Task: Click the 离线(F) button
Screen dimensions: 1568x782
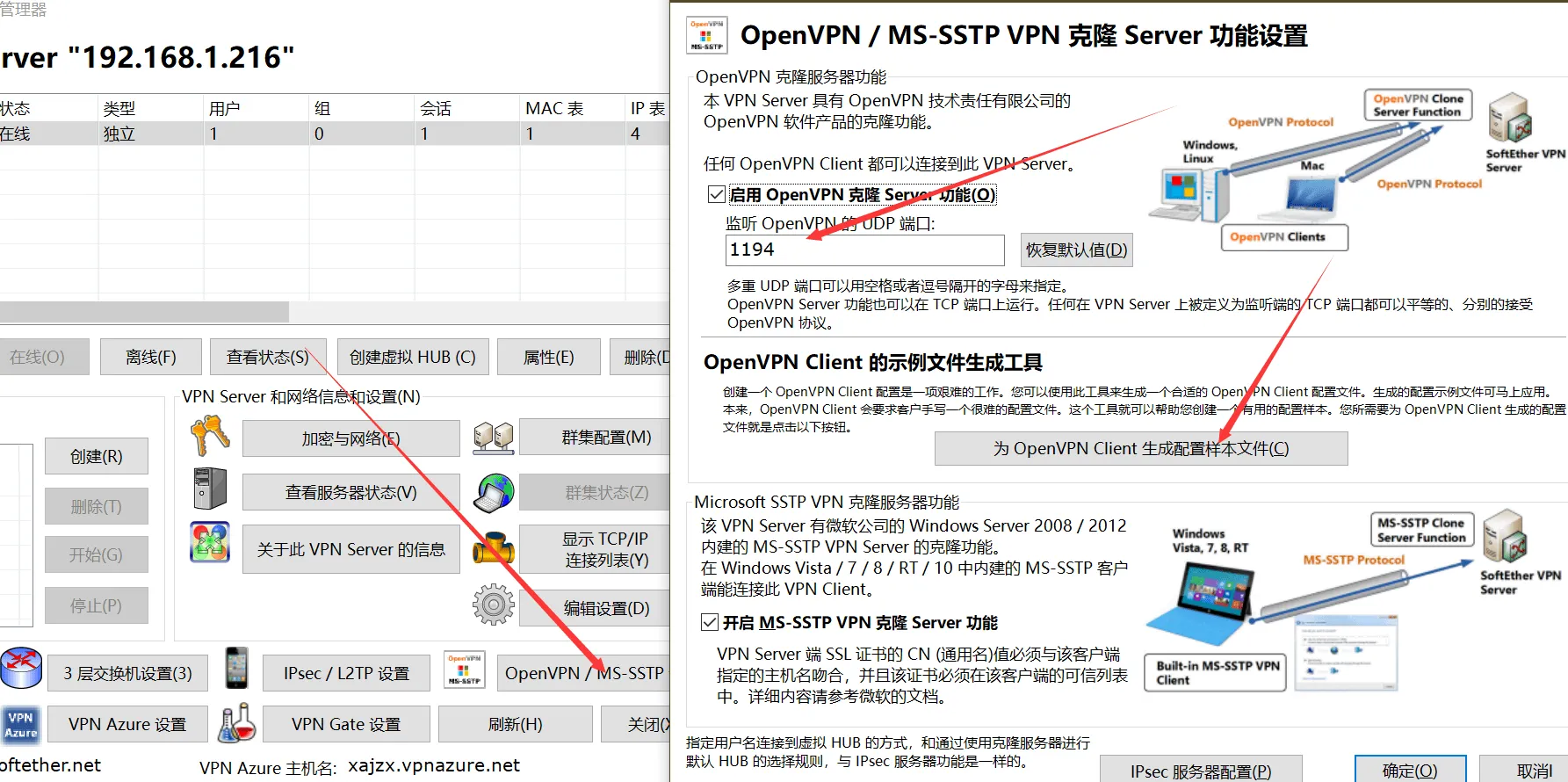Action: click(150, 357)
